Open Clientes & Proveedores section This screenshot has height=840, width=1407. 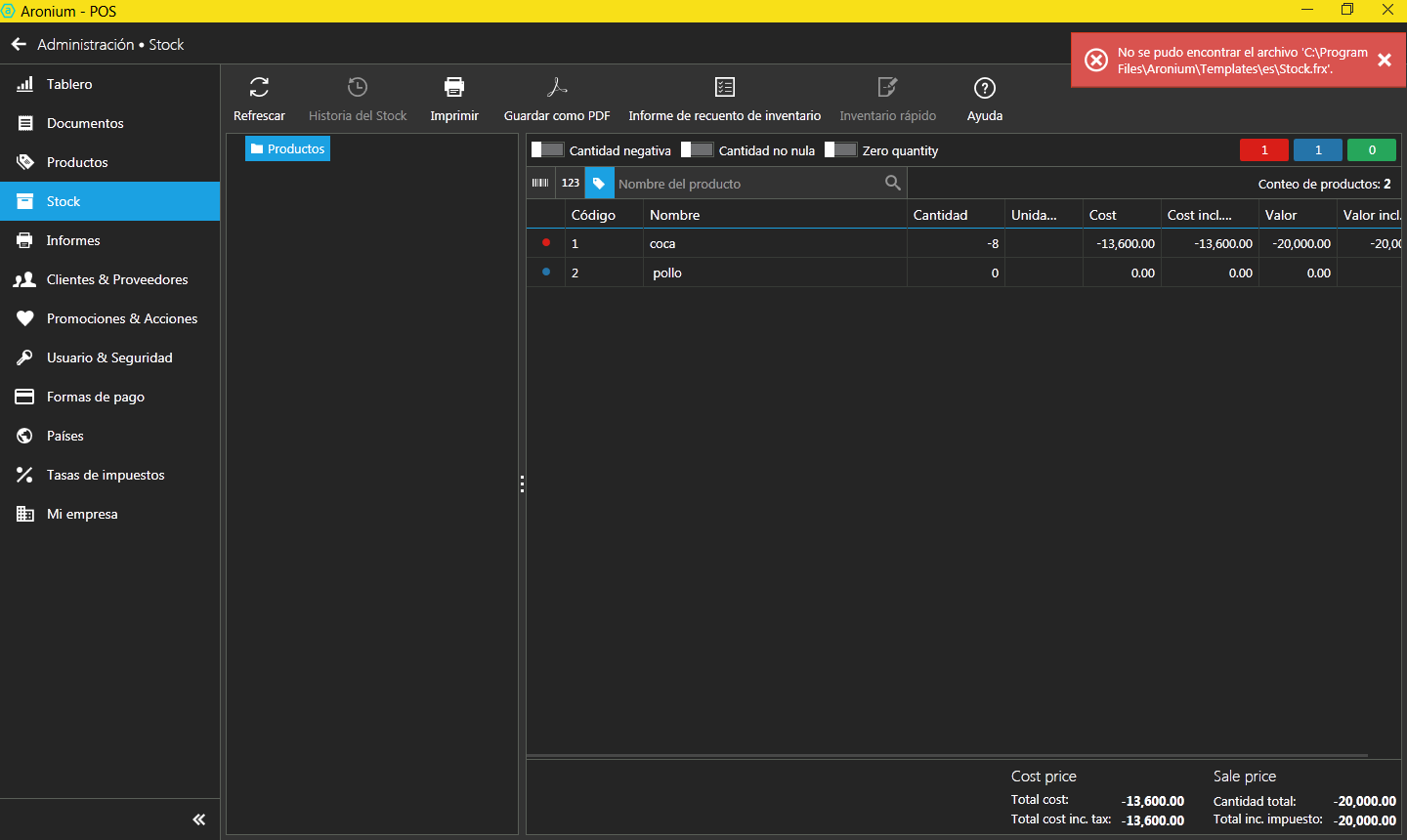[x=117, y=279]
